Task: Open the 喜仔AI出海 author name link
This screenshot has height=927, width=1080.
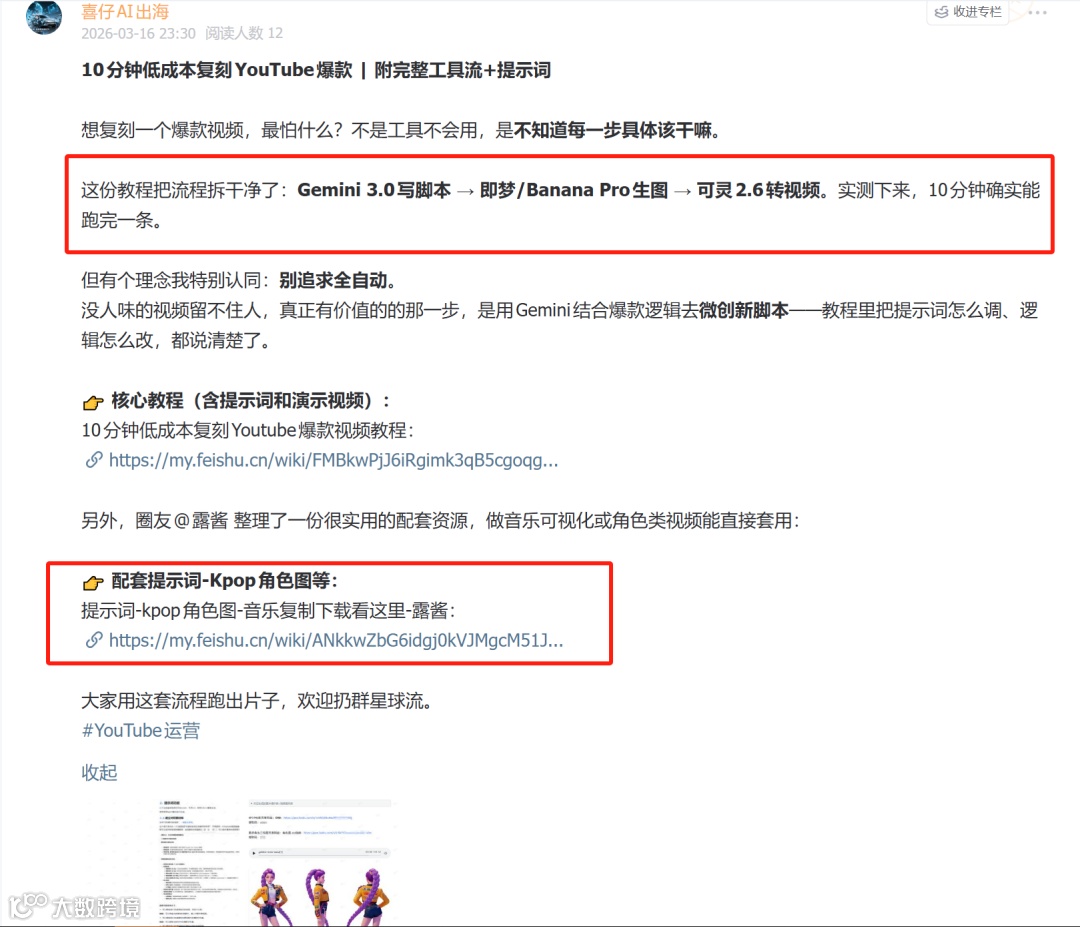Action: click(x=125, y=12)
